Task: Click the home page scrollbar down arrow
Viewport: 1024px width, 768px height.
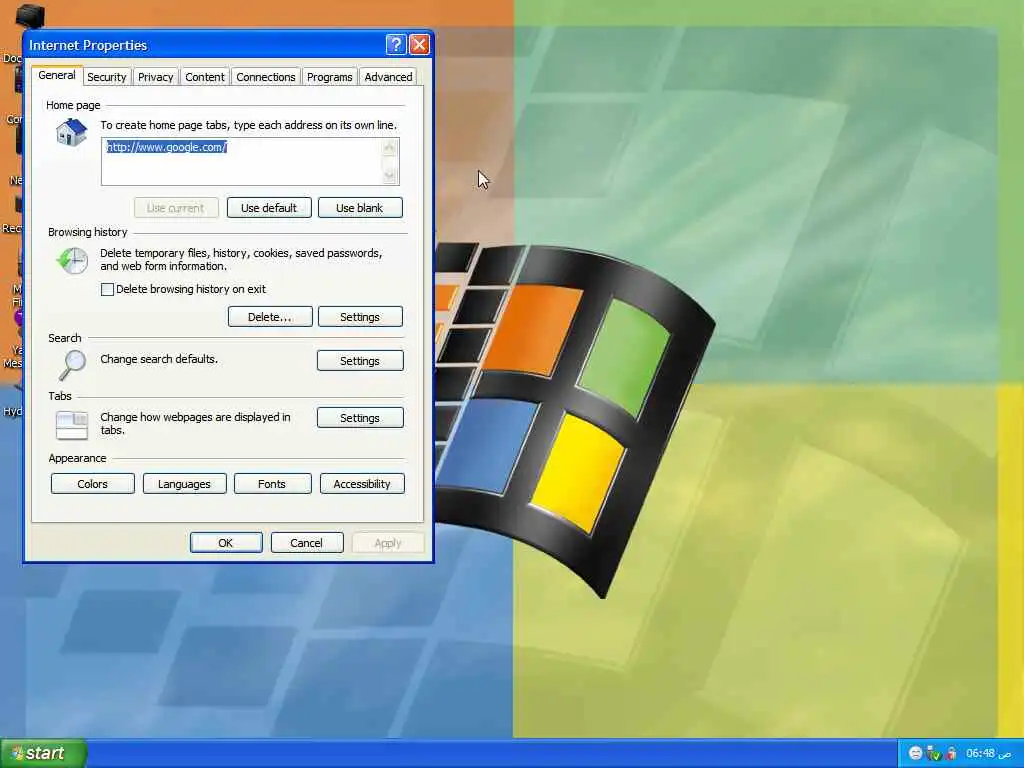Action: coord(389,174)
